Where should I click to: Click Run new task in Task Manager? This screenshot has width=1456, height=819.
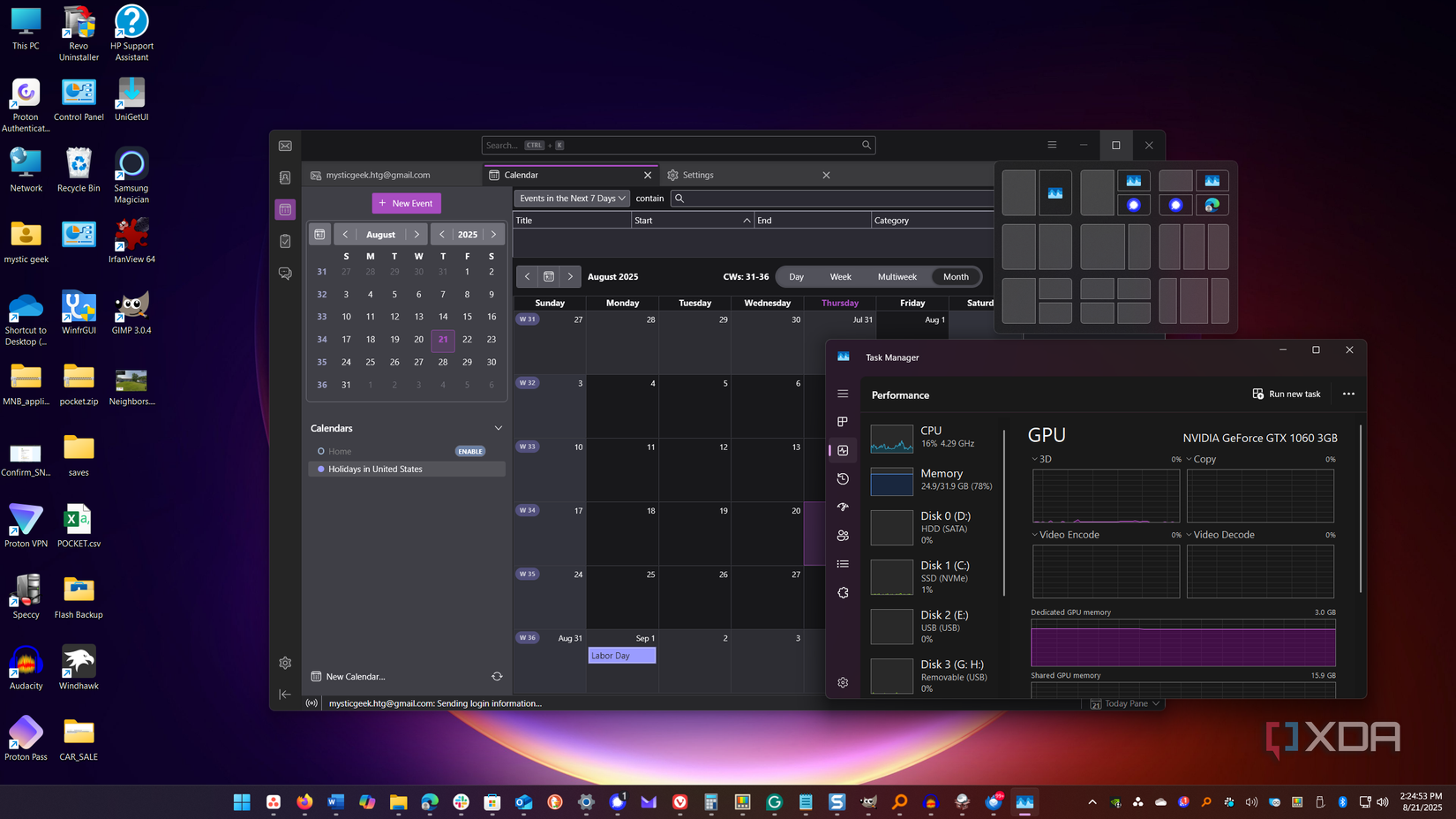[x=1287, y=394]
